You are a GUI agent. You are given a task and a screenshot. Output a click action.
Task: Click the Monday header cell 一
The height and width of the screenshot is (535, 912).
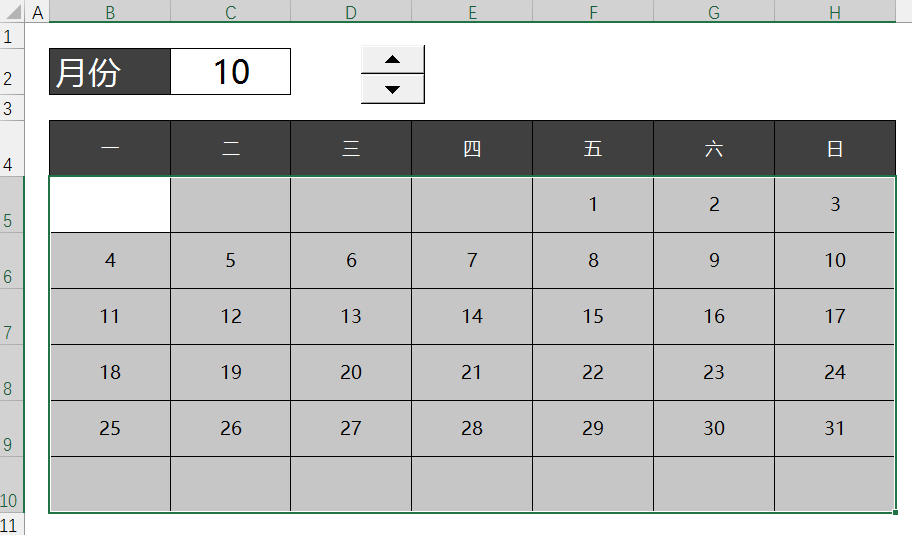tap(110, 148)
